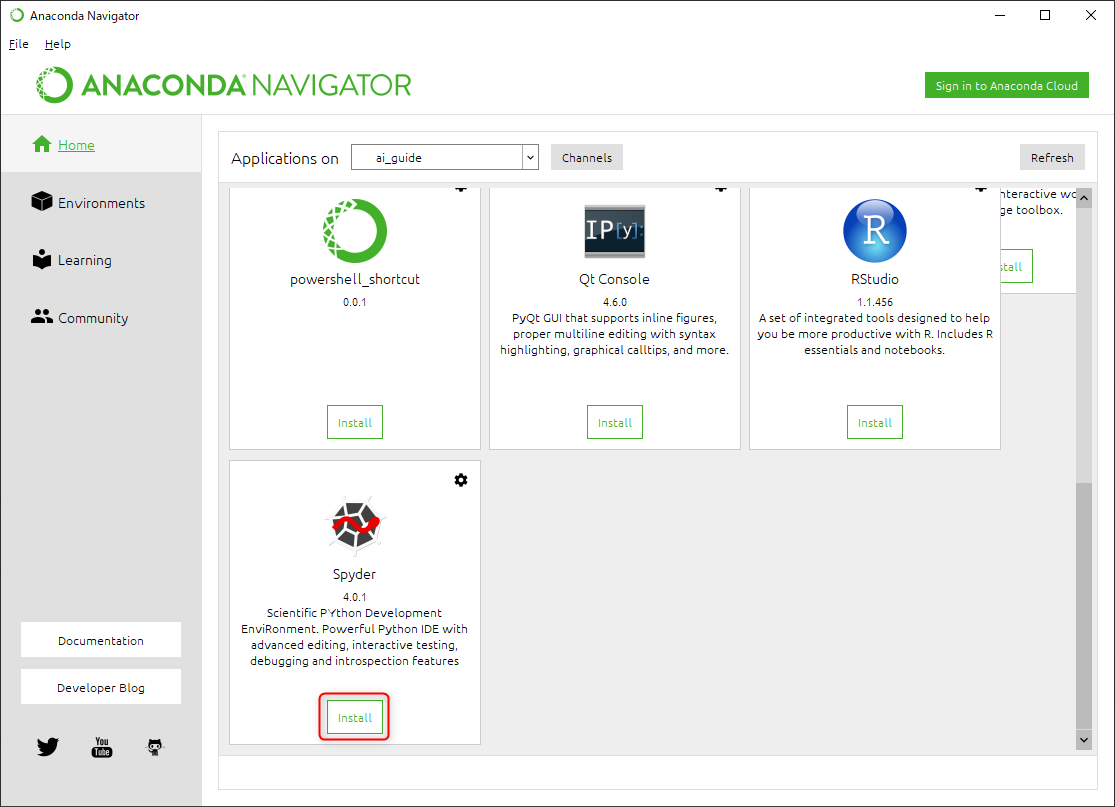Click the scrollbar down arrow
This screenshot has width=1115, height=807.
click(1083, 739)
